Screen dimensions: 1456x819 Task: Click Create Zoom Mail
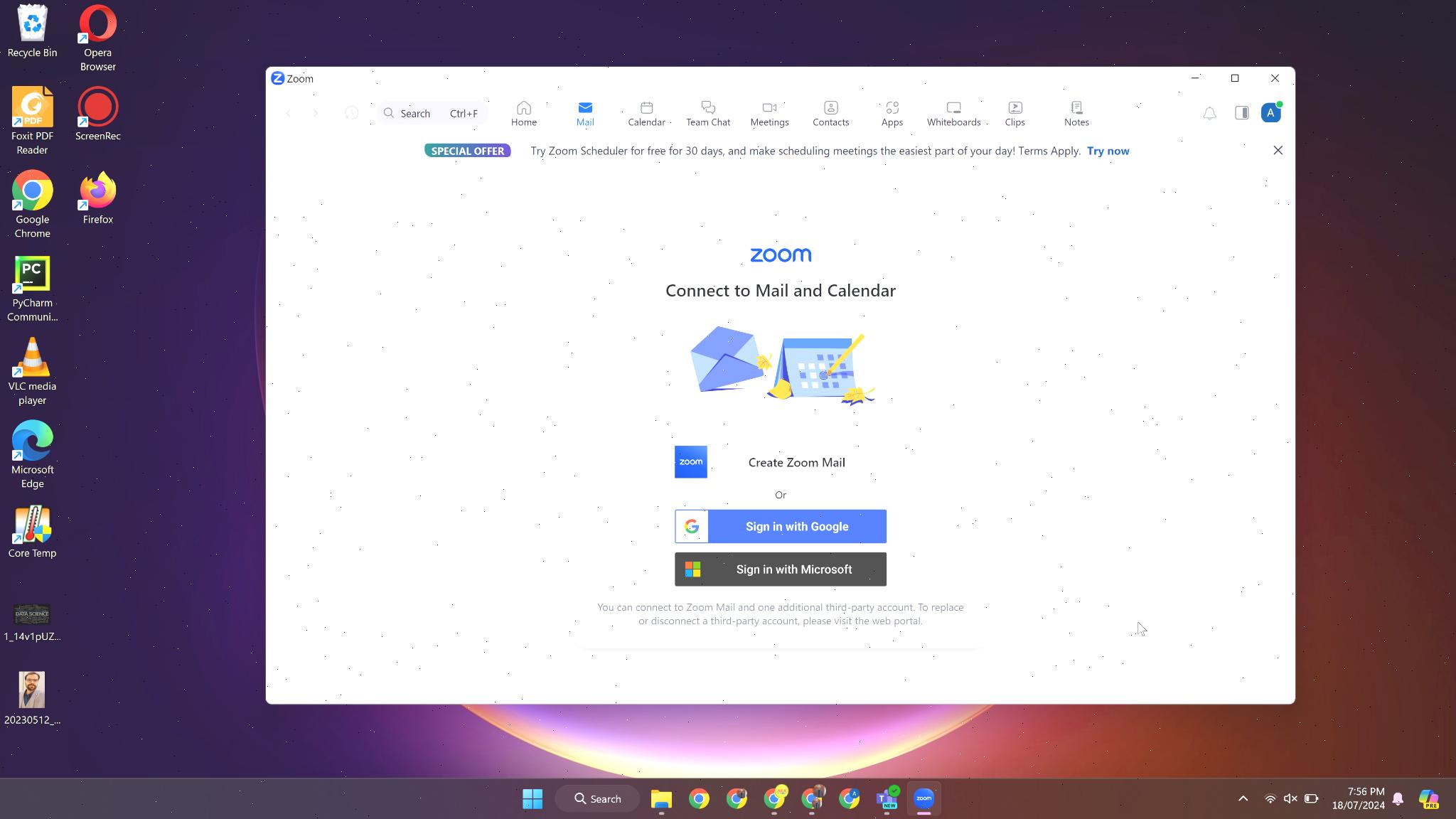click(x=780, y=462)
